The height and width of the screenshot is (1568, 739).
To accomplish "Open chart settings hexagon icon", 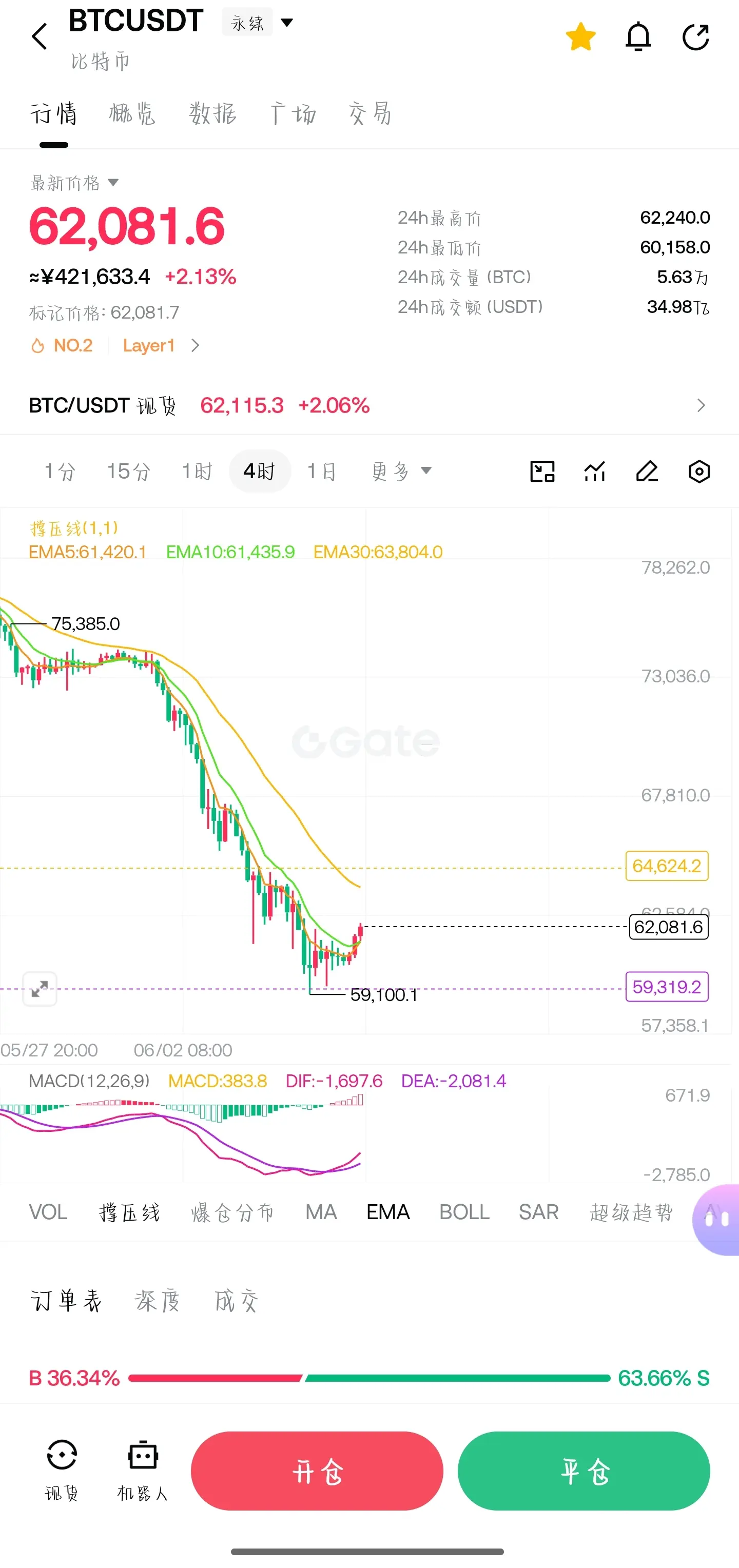I will [699, 472].
